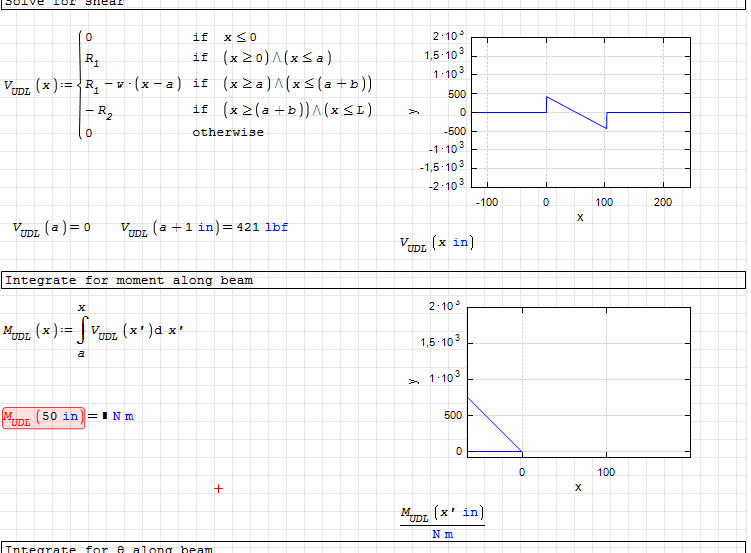Select the 'Solve for shear' heading region
Image resolution: width=751 pixels, height=553 pixels.
coord(66,3)
